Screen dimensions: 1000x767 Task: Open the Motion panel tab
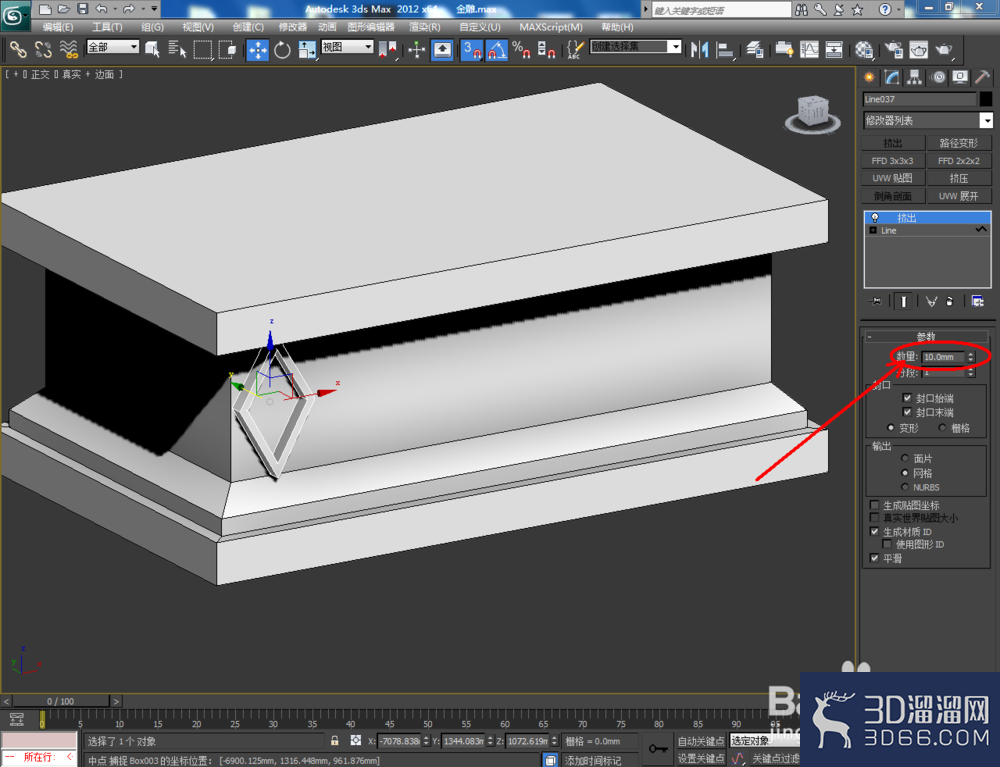(938, 77)
